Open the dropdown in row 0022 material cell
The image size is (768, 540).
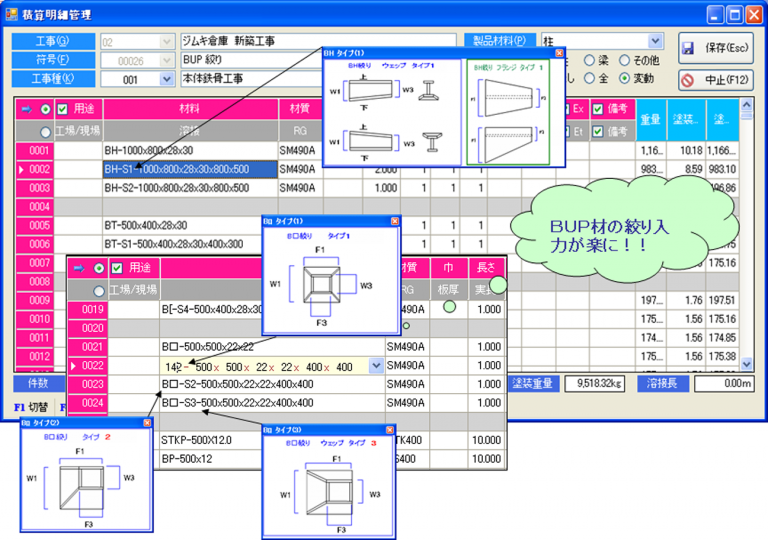(x=376, y=366)
